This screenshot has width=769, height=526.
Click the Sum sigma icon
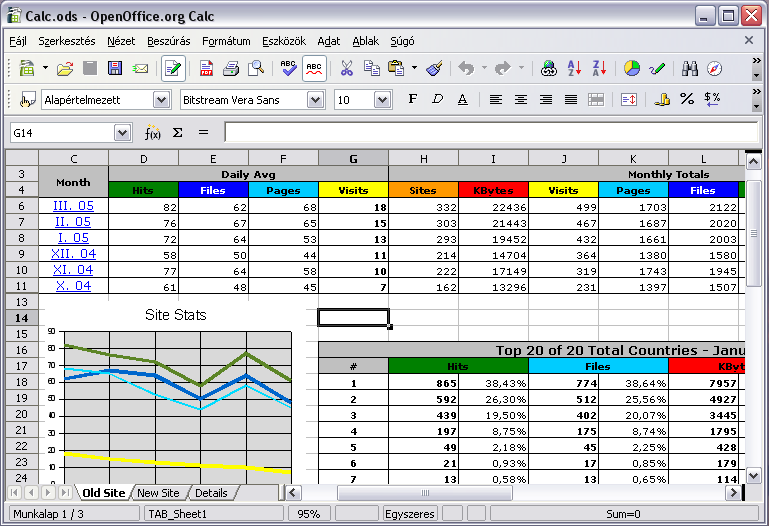coord(178,133)
